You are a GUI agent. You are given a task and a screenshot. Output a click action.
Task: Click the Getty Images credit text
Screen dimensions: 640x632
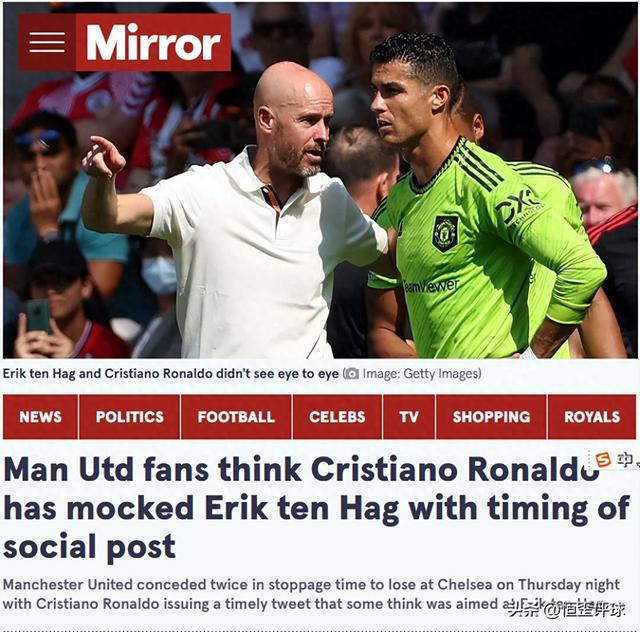click(422, 374)
